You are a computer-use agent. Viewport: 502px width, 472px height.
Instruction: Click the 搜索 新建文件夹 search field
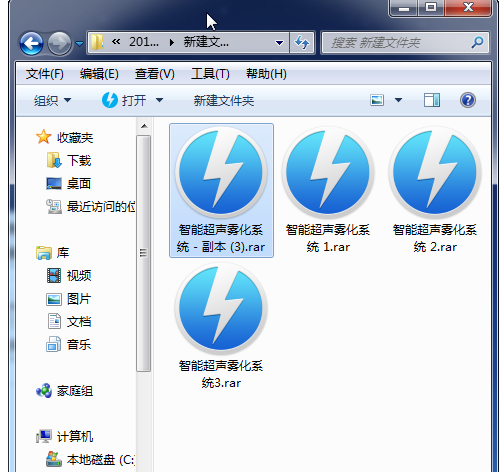point(405,43)
